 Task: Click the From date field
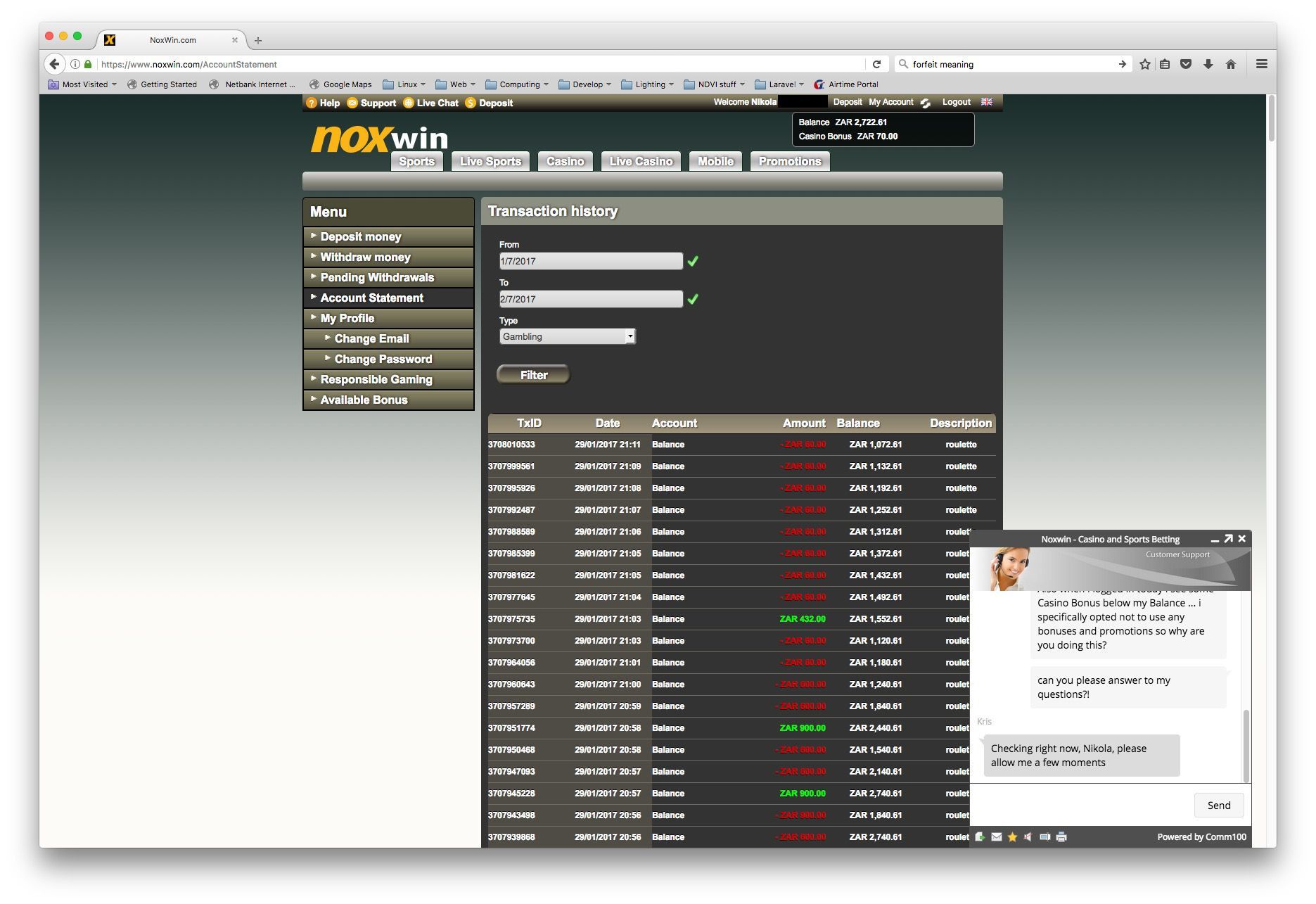click(x=591, y=261)
